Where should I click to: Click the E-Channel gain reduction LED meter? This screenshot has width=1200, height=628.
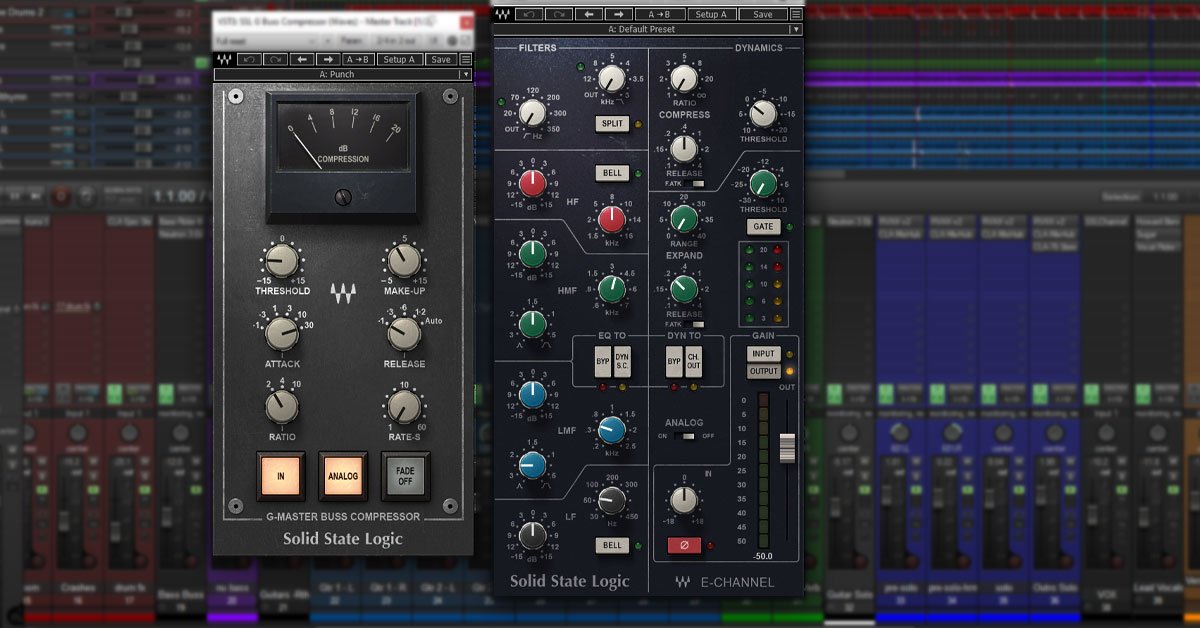coord(762,283)
